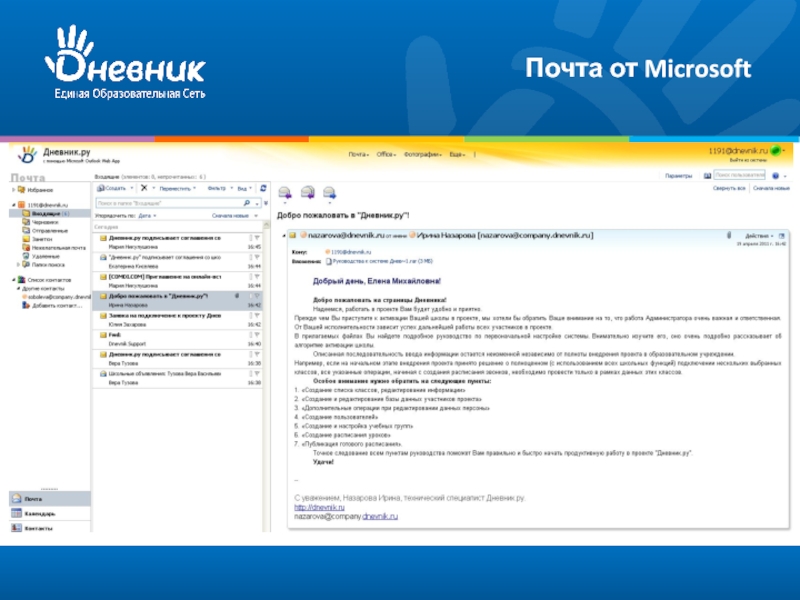Viewport: 800px width, 600px height.
Task: Click the Reply All icon
Action: pyautogui.click(x=308, y=193)
